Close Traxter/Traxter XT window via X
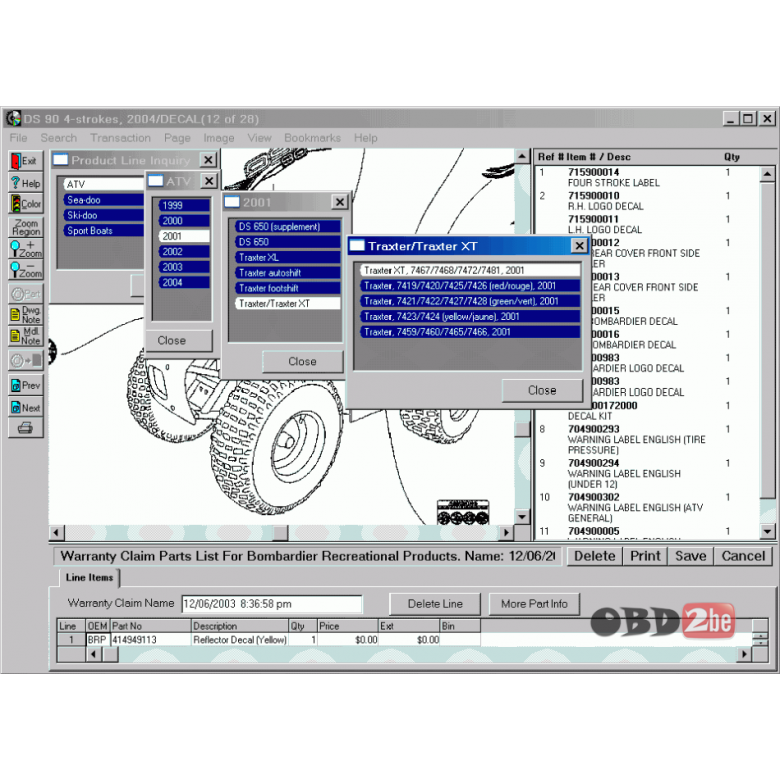The image size is (780, 780). (x=579, y=246)
